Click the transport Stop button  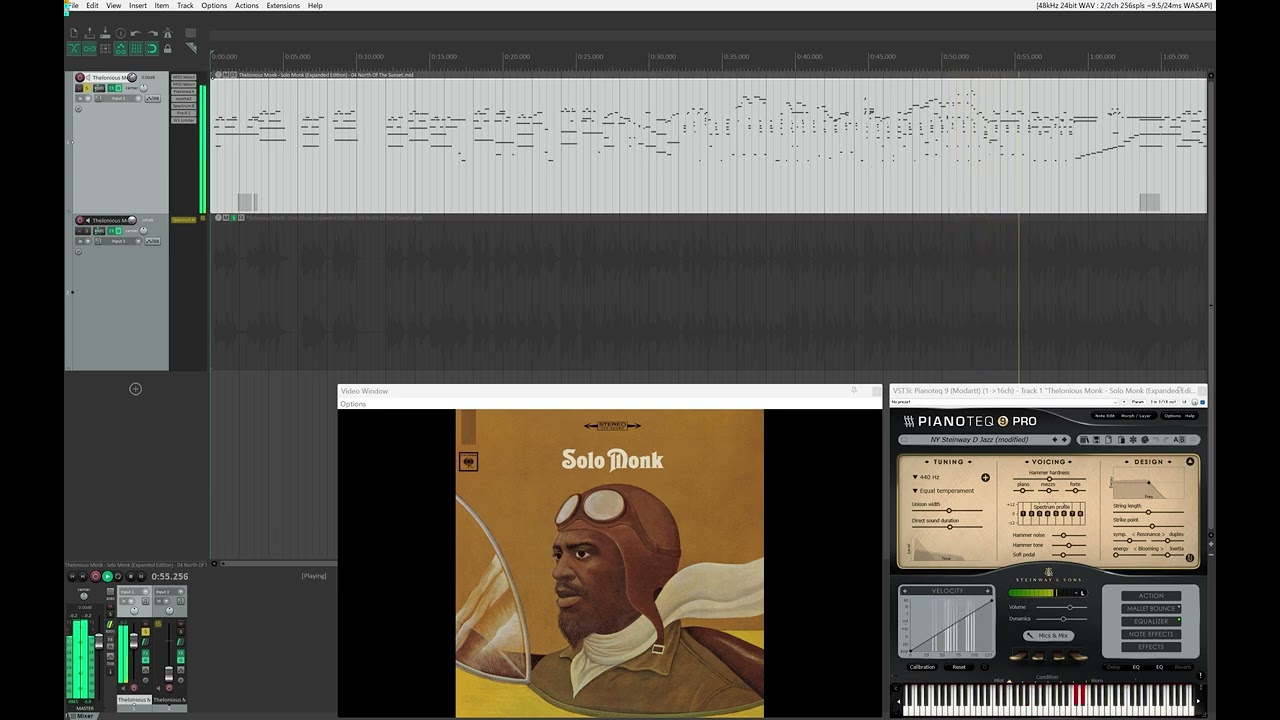131,576
